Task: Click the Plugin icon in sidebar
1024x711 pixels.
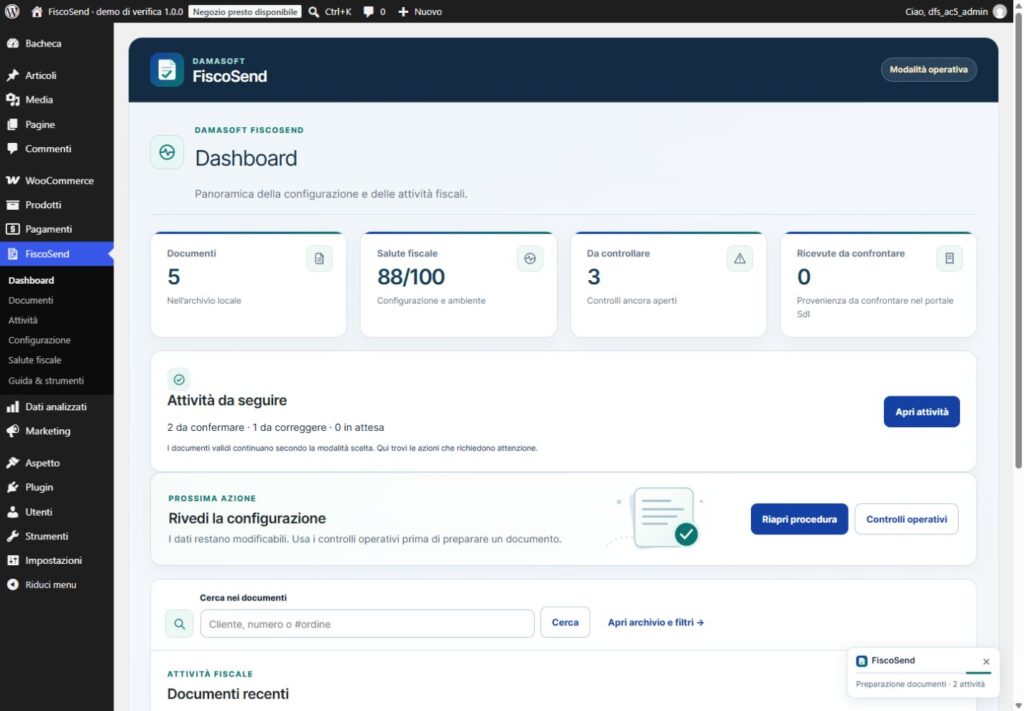Action: [12, 487]
